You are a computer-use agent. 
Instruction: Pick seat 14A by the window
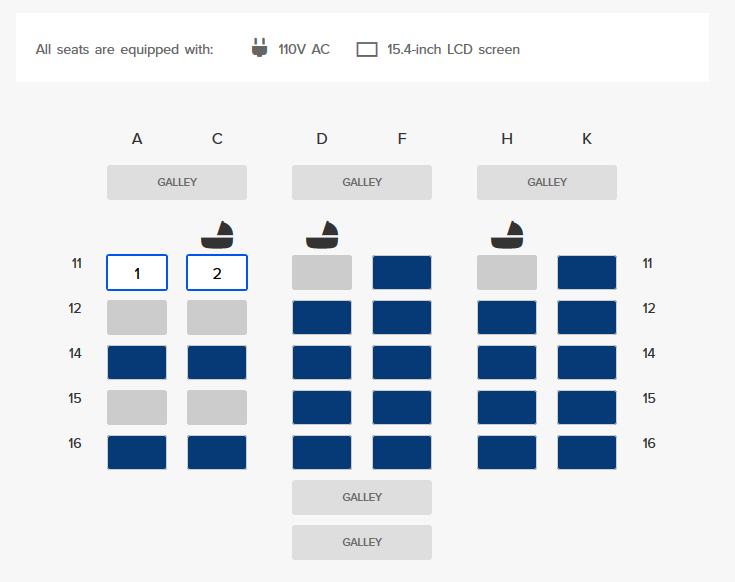click(137, 363)
